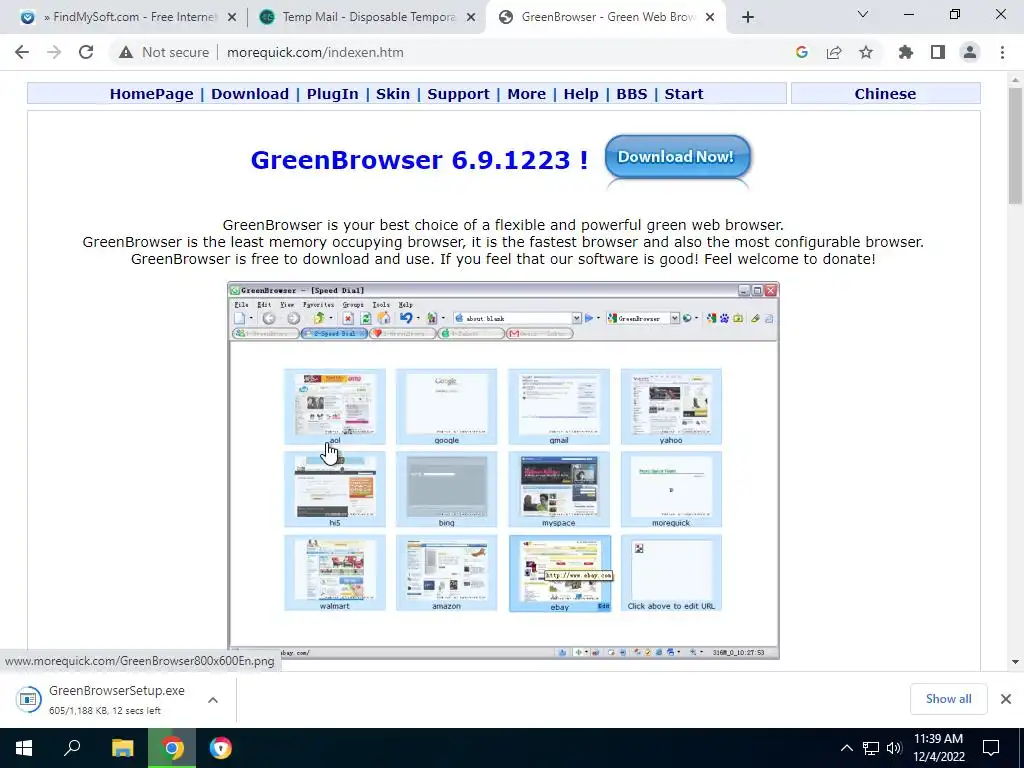Open the Help navigation link
This screenshot has height=768, width=1024.
point(581,94)
